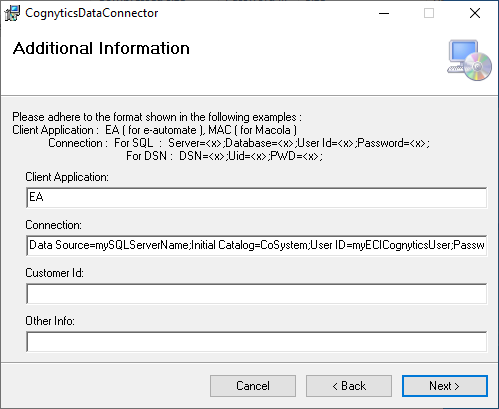This screenshot has width=499, height=409.
Task: Proceed with the Next button
Action: [x=445, y=386]
